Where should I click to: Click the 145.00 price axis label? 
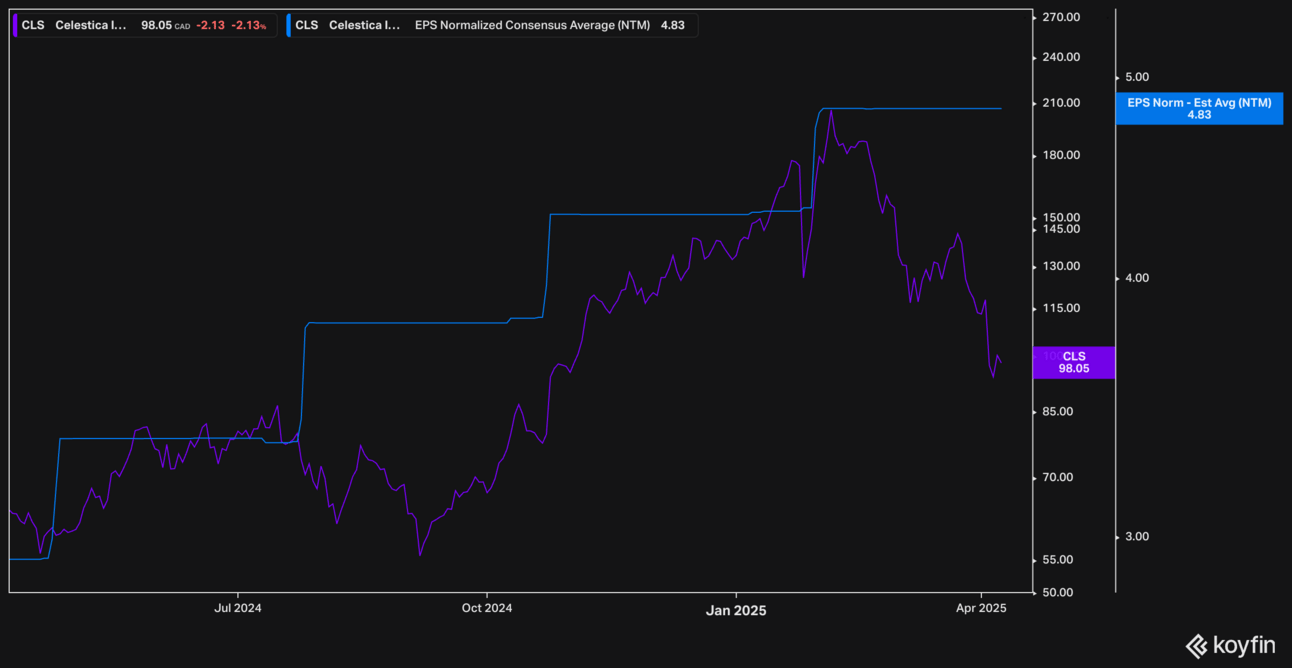click(1060, 229)
